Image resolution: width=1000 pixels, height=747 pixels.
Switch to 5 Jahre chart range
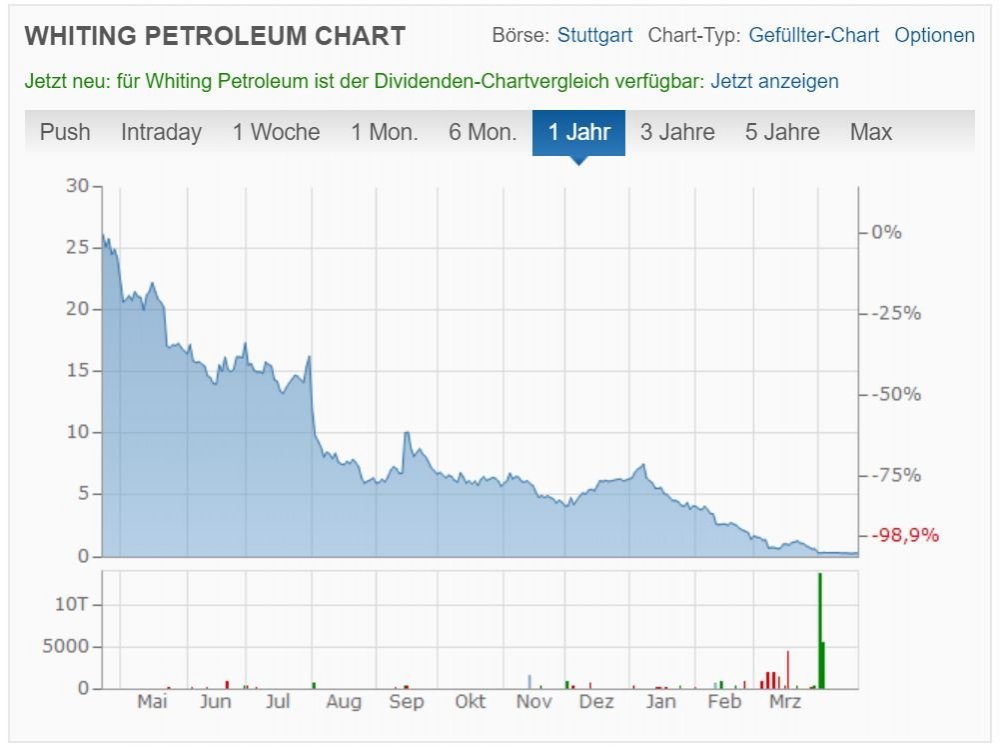point(782,132)
